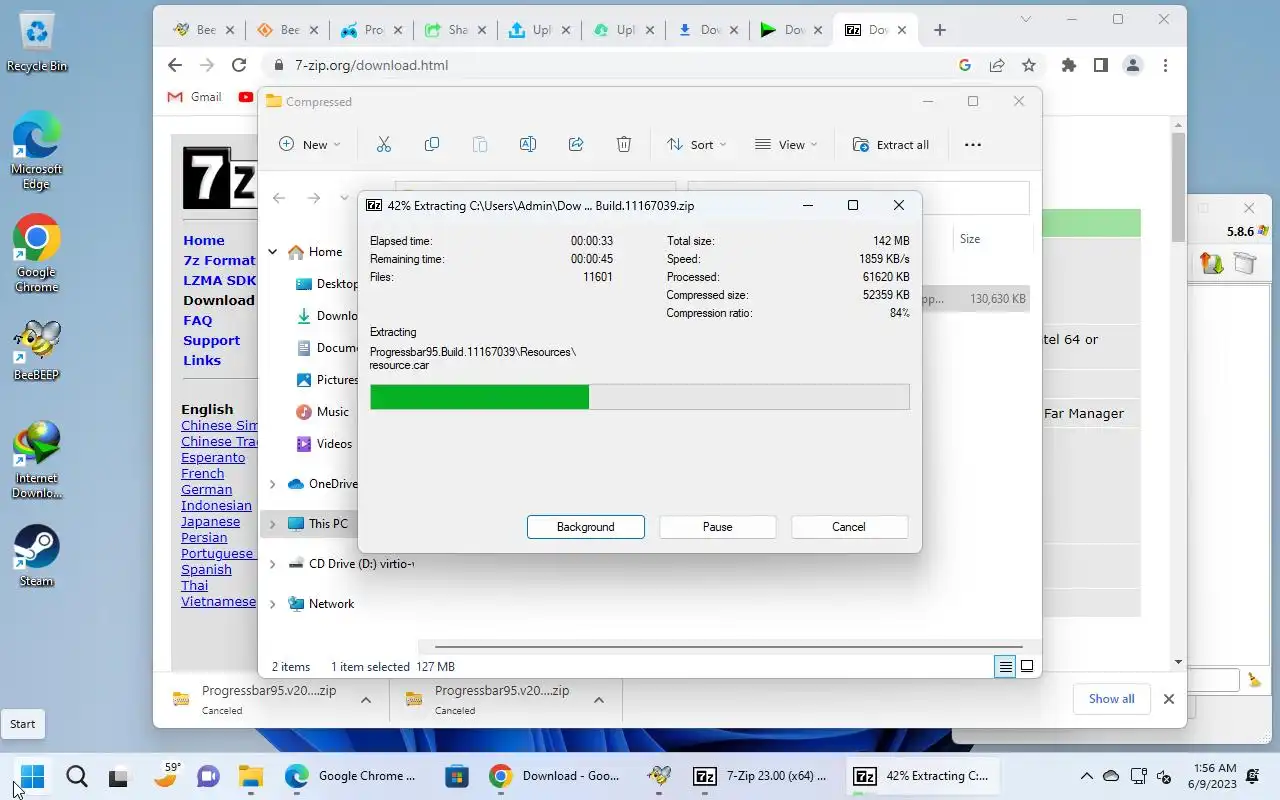This screenshot has height=800, width=1280.
Task: Click Chrome's share page icon
Action: pyautogui.click(x=997, y=65)
